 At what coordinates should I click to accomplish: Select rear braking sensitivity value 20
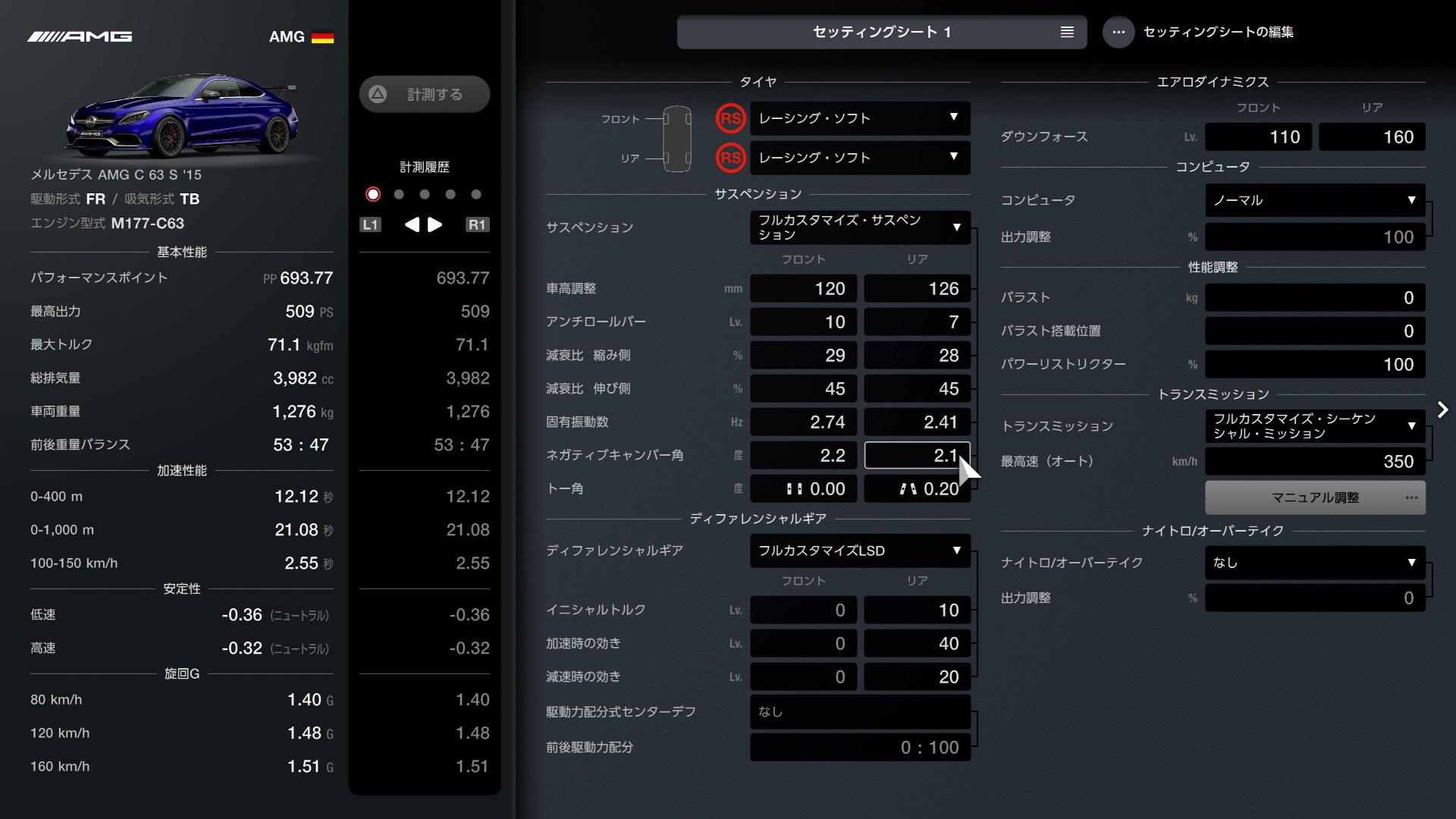pyautogui.click(x=918, y=677)
